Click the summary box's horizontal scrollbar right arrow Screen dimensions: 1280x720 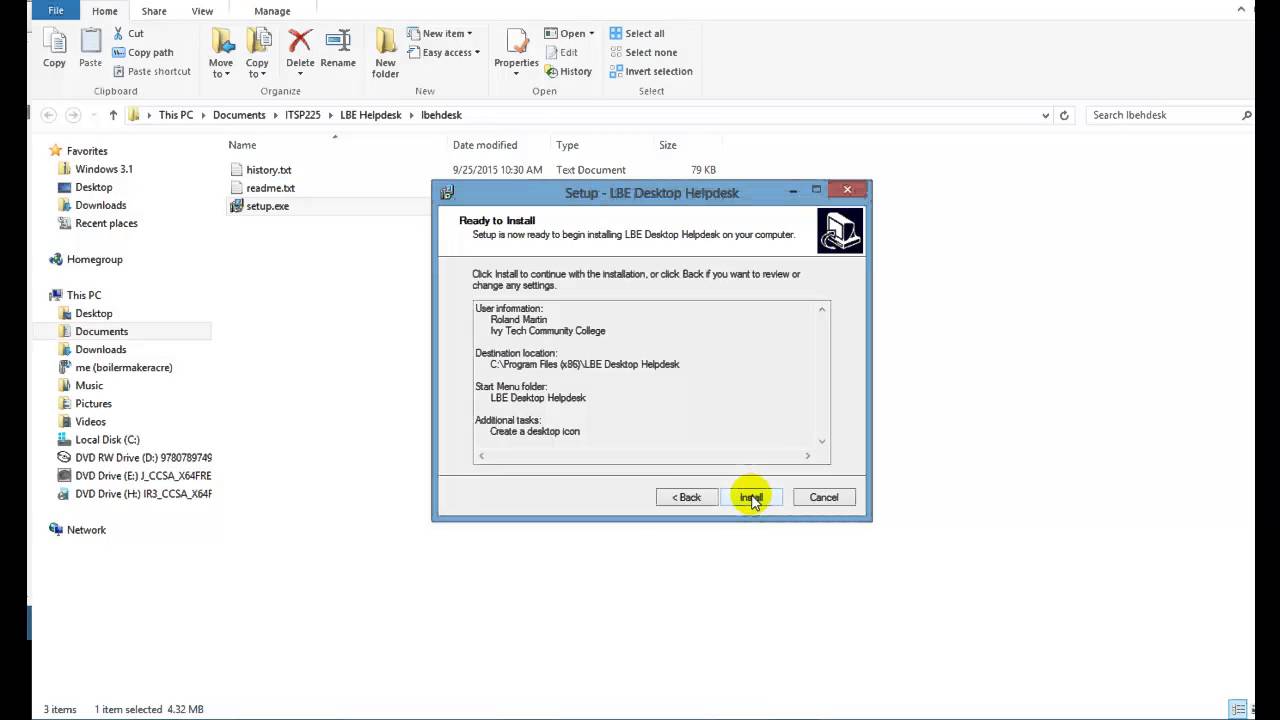[x=808, y=456]
